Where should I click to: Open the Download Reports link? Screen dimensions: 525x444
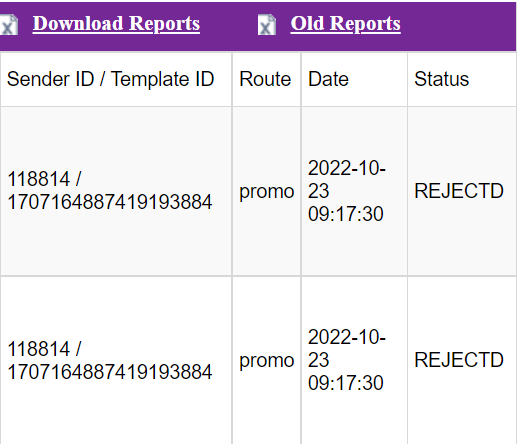[x=116, y=24]
